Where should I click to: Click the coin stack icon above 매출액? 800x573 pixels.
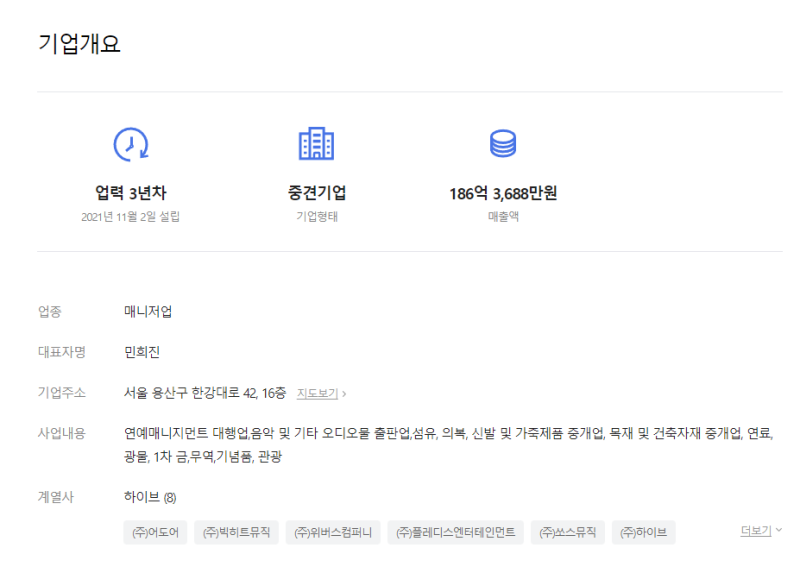click(502, 145)
